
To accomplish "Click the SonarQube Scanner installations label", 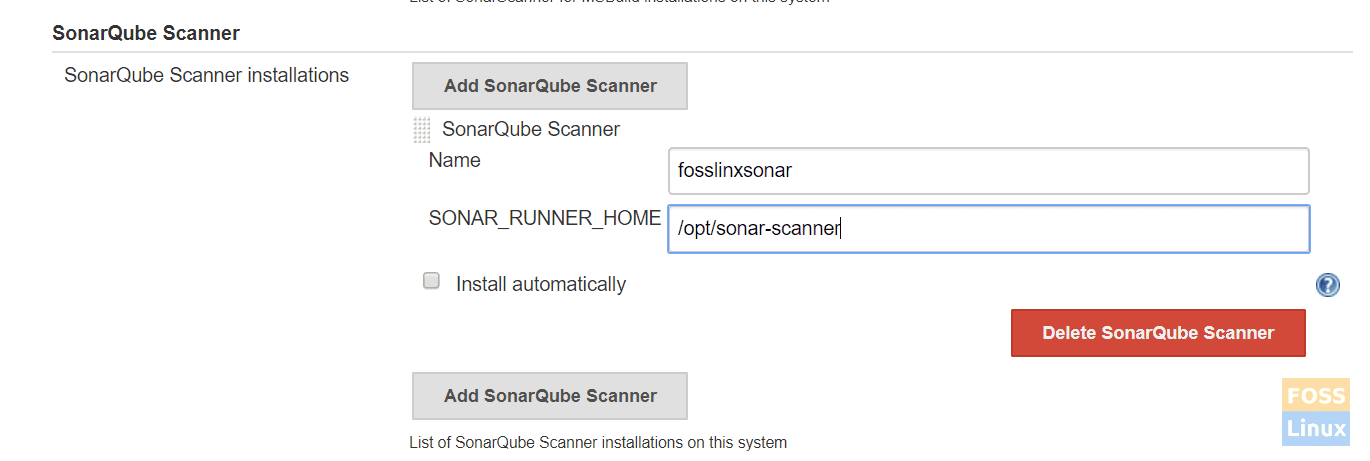I will click(x=207, y=75).
